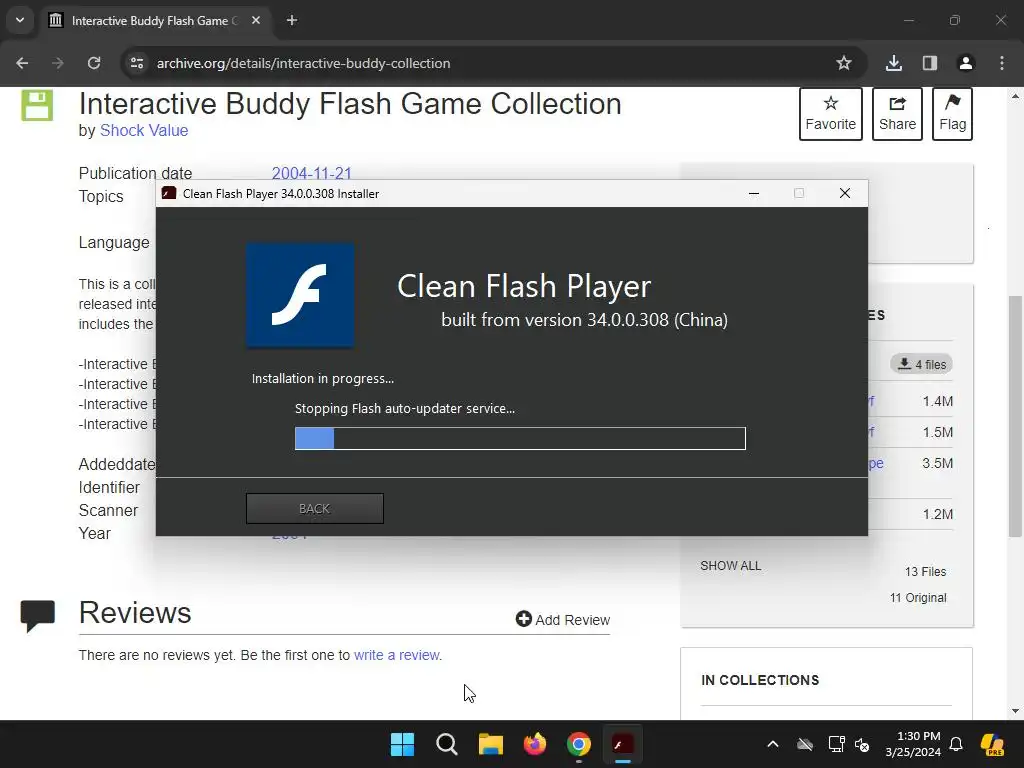
Task: Click the network display tray icon
Action: point(836,744)
